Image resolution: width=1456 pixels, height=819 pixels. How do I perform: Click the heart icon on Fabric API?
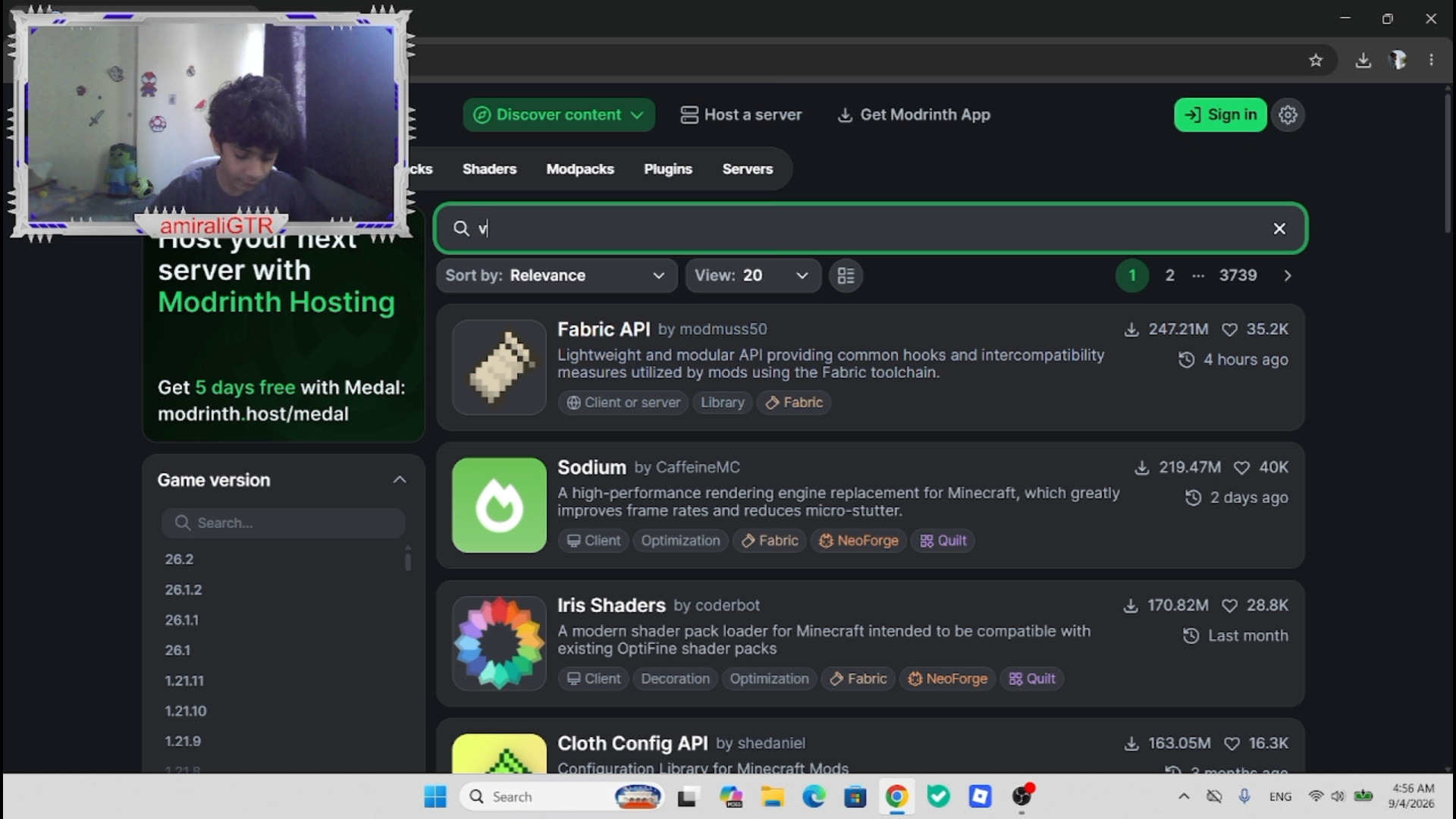click(1229, 329)
